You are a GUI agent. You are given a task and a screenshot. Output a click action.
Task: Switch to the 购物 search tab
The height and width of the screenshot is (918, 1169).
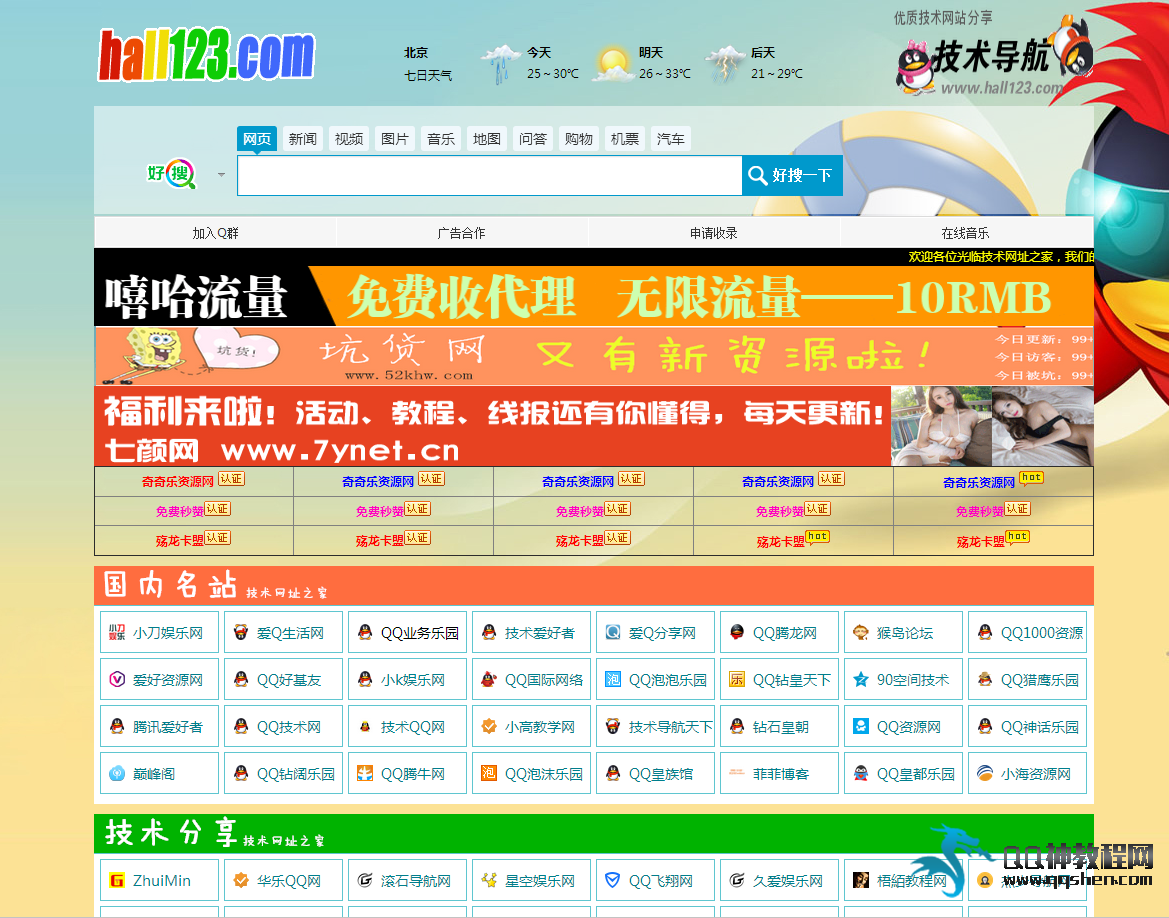579,139
